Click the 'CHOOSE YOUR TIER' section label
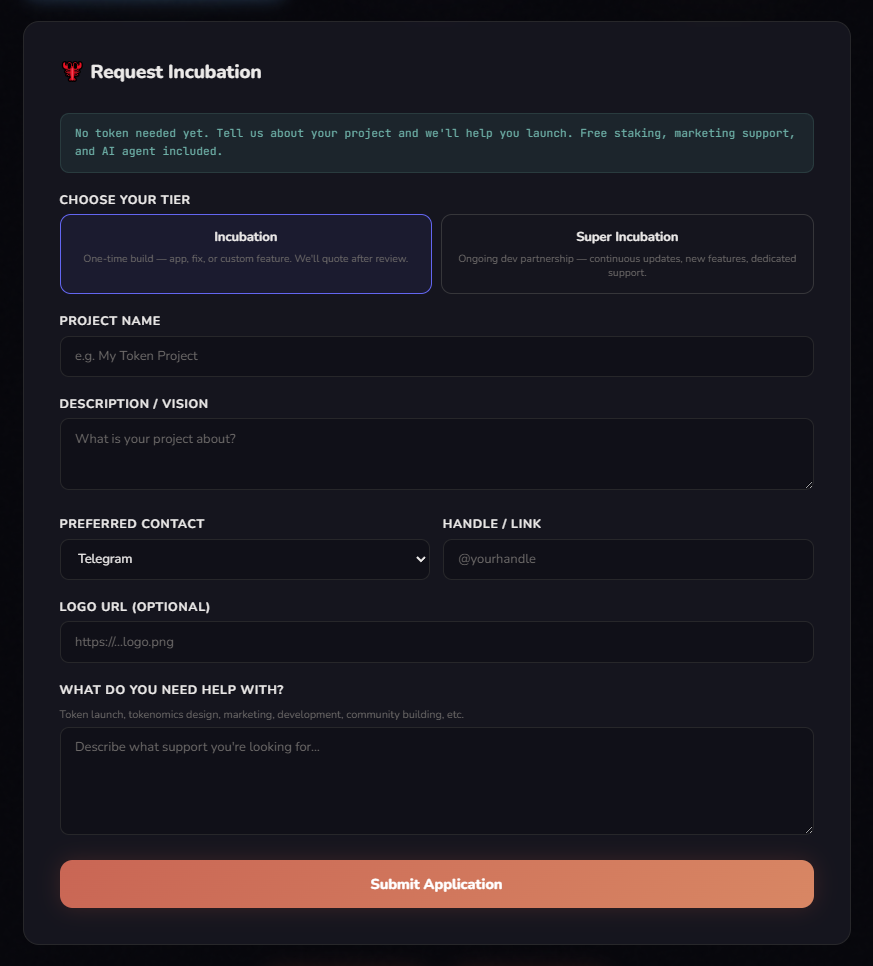The image size is (873, 966). click(x=124, y=199)
